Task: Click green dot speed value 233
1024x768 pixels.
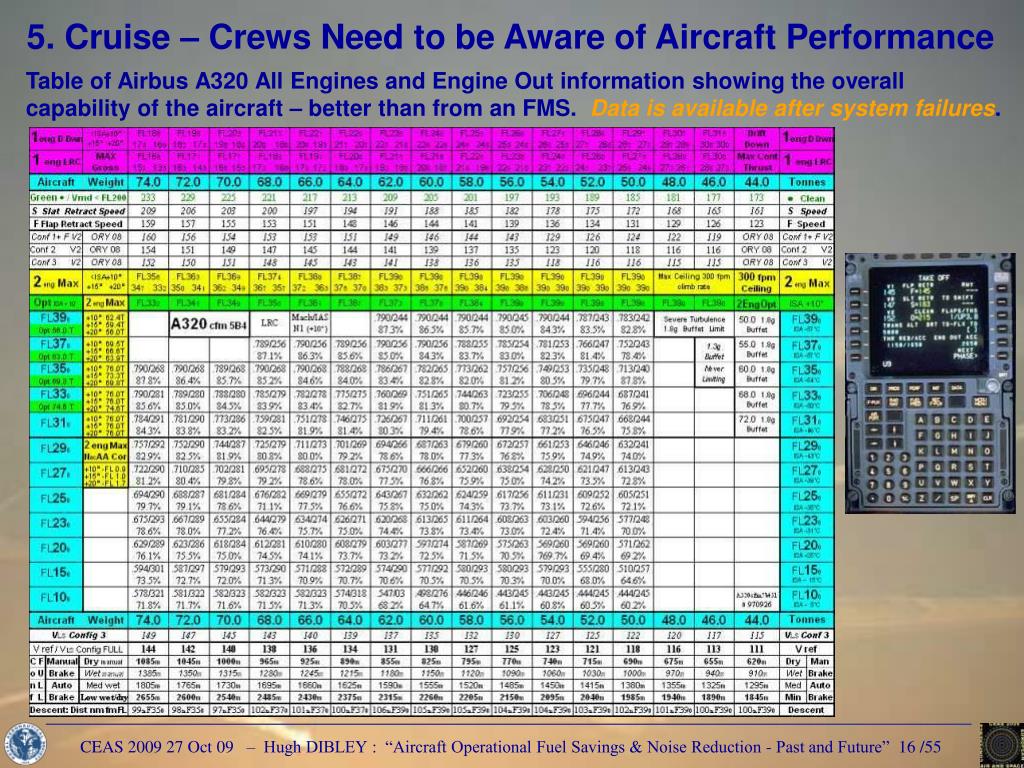Action: click(x=148, y=198)
